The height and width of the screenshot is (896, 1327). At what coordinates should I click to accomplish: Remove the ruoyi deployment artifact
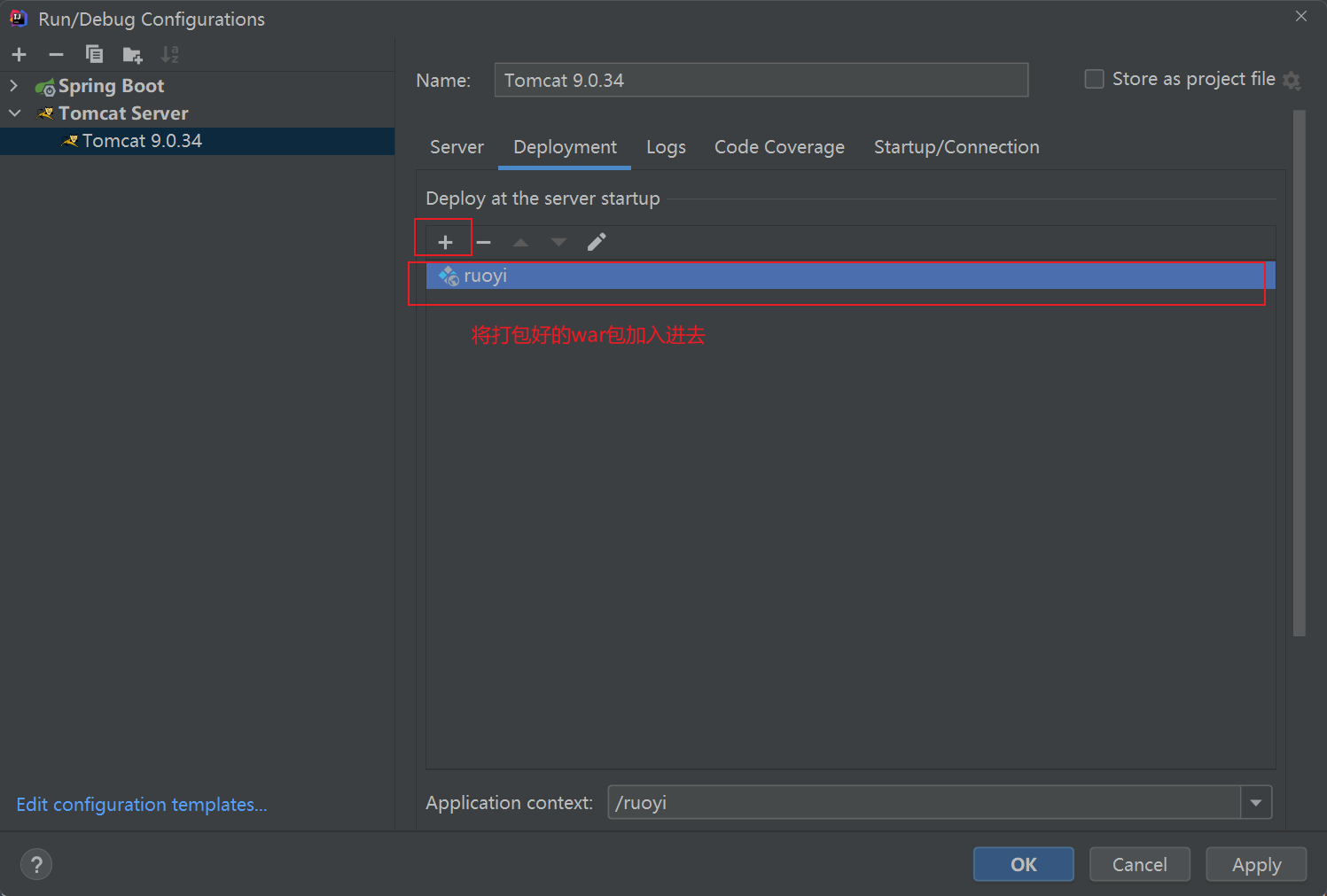(483, 242)
